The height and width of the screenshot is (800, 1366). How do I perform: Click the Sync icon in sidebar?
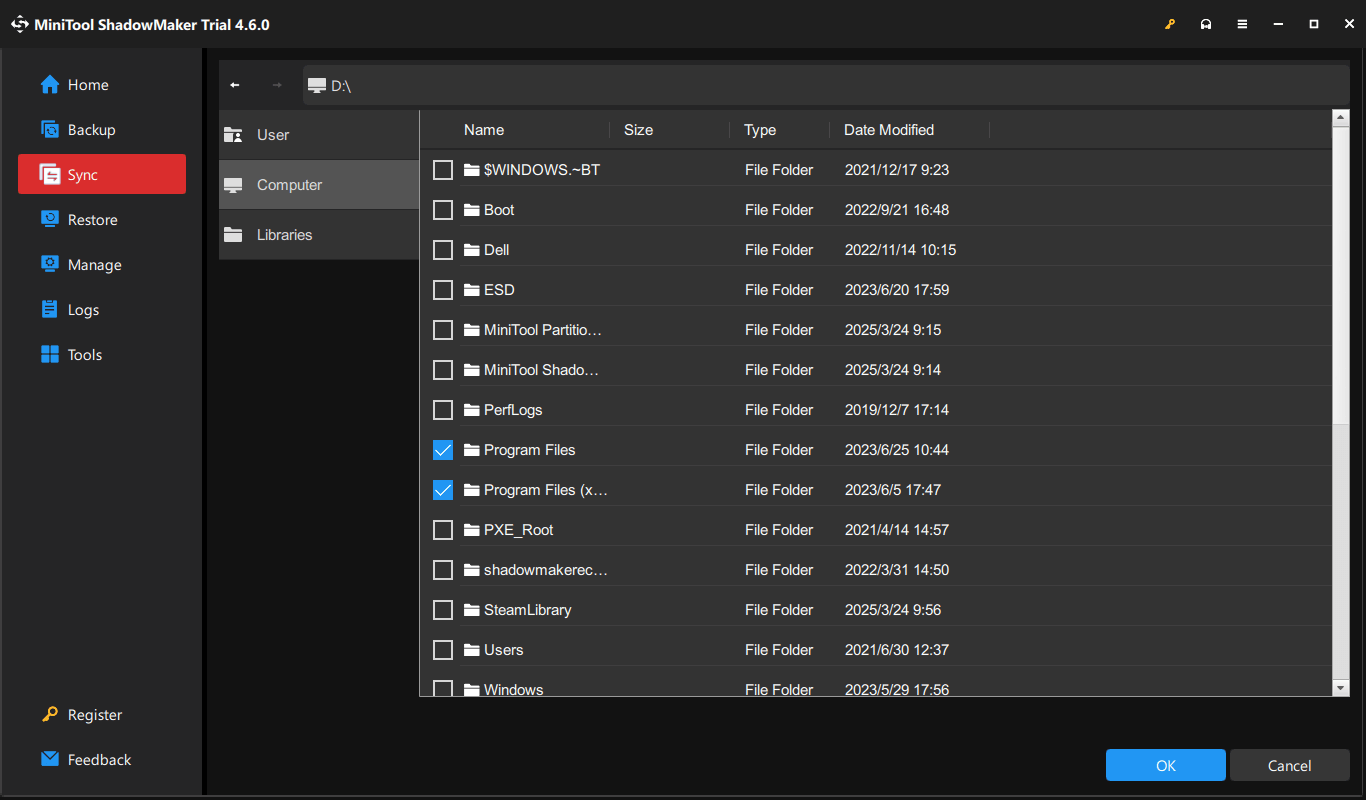(x=50, y=175)
